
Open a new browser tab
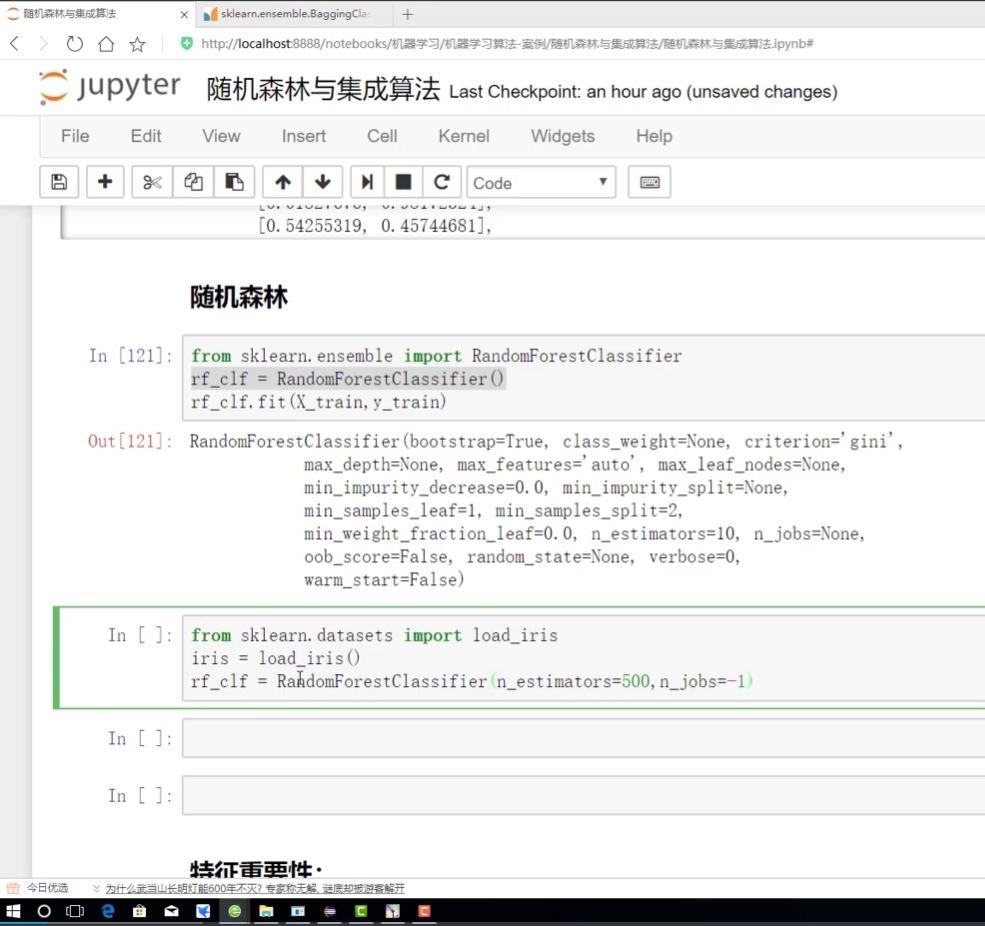[x=408, y=14]
